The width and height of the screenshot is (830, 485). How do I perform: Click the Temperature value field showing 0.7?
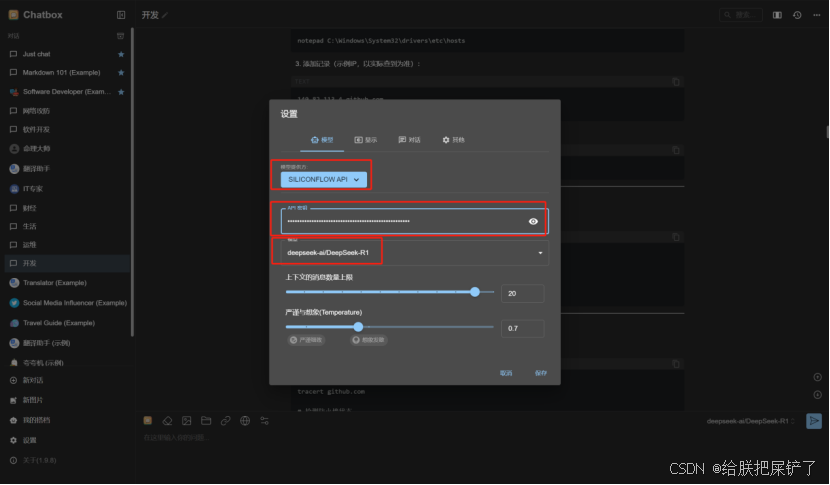[x=522, y=329]
